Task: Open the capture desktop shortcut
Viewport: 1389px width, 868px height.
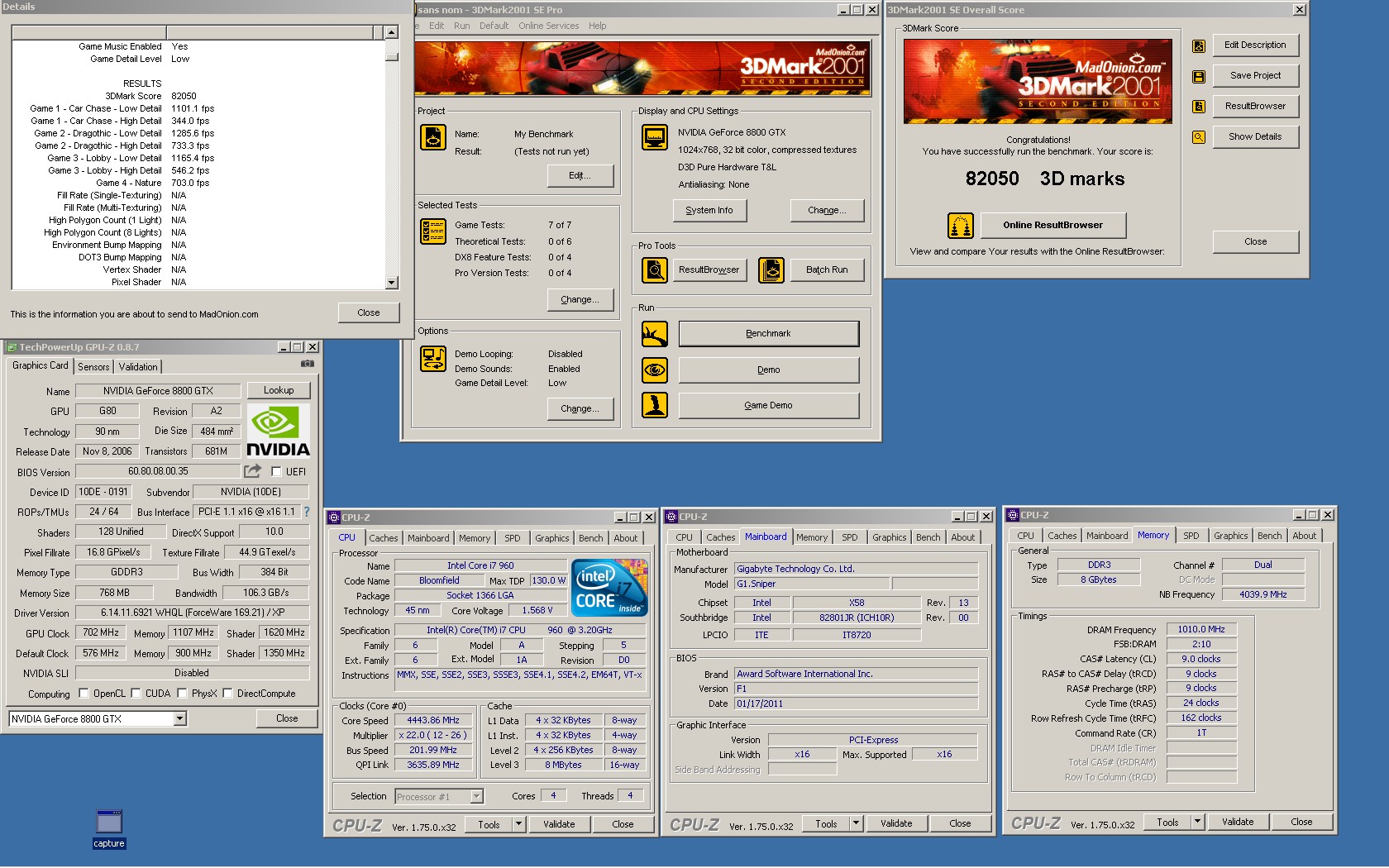Action: coord(109,828)
